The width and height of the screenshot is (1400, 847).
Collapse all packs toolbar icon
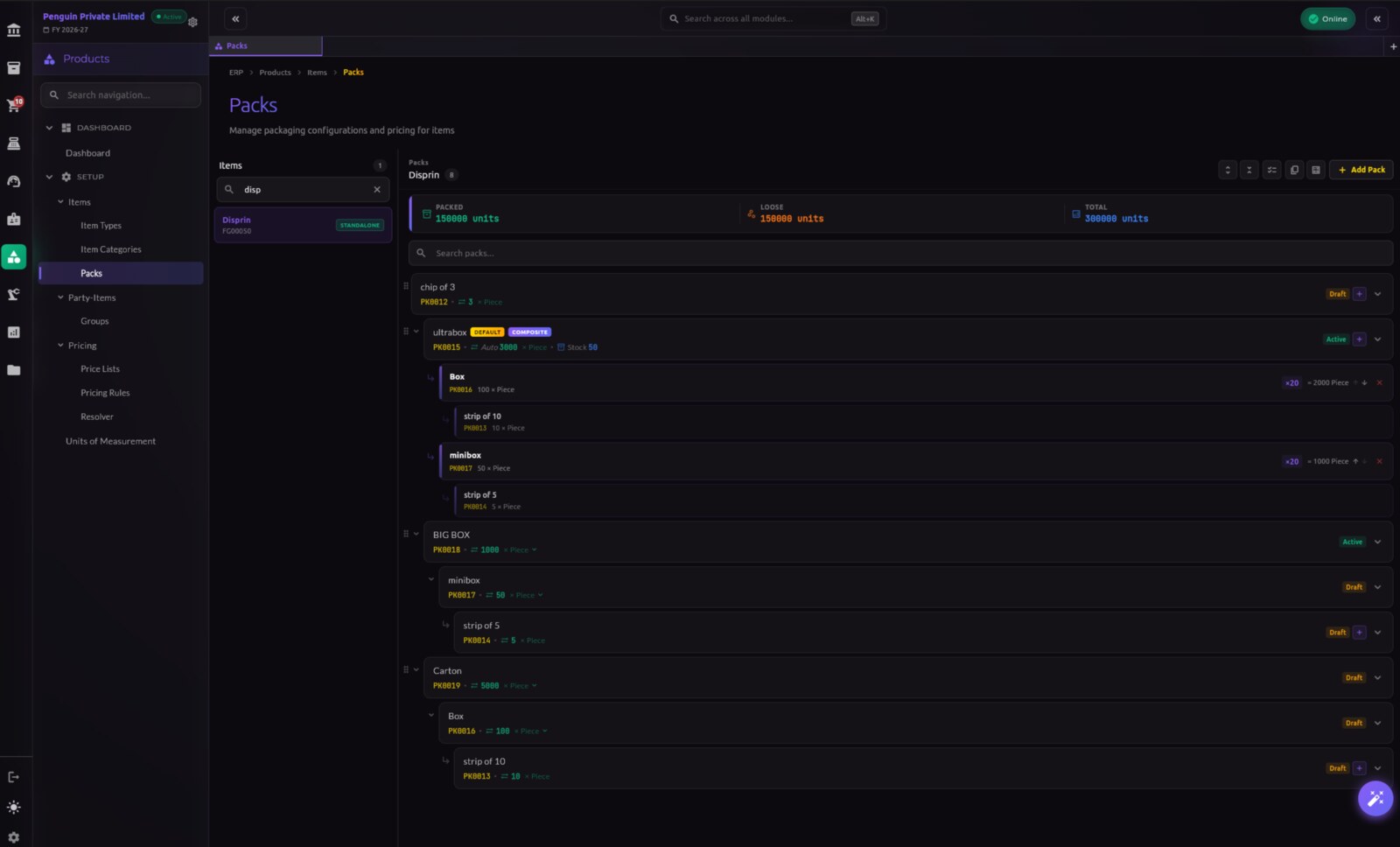click(1249, 170)
